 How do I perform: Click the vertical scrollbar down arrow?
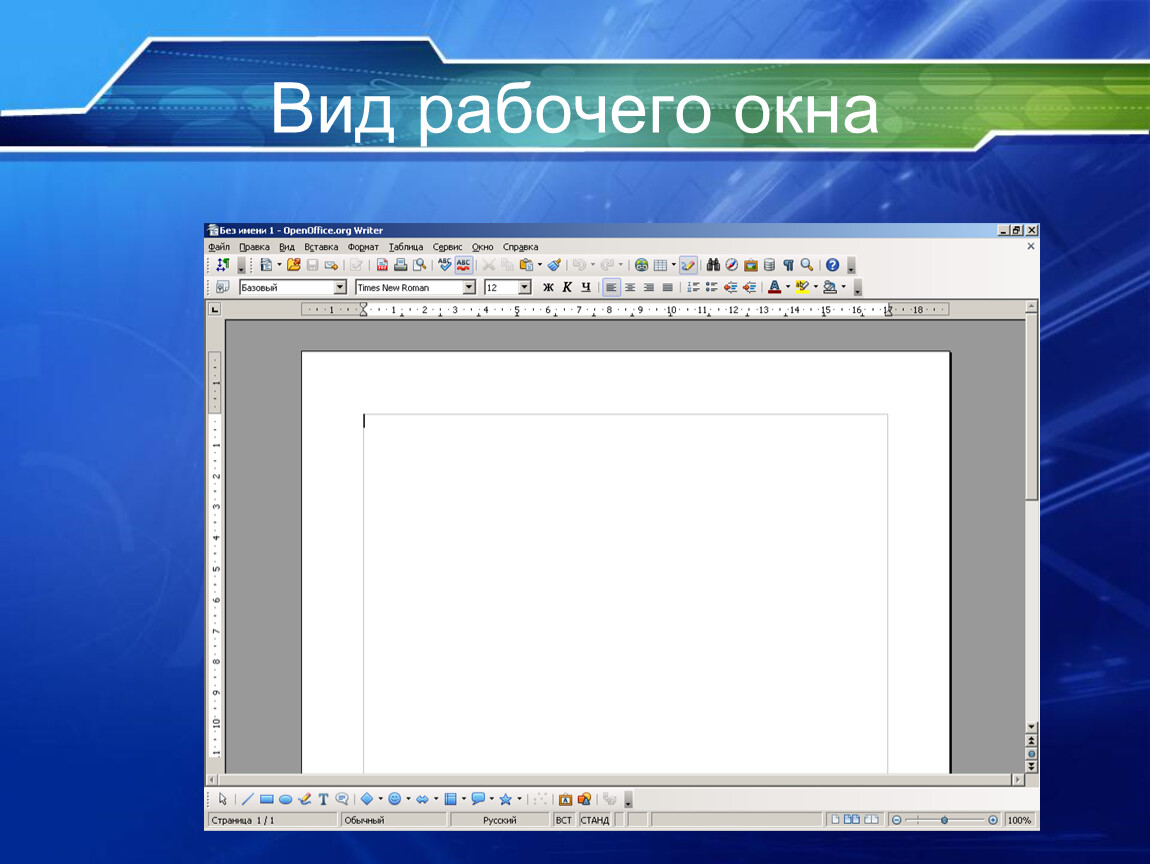coord(1032,727)
